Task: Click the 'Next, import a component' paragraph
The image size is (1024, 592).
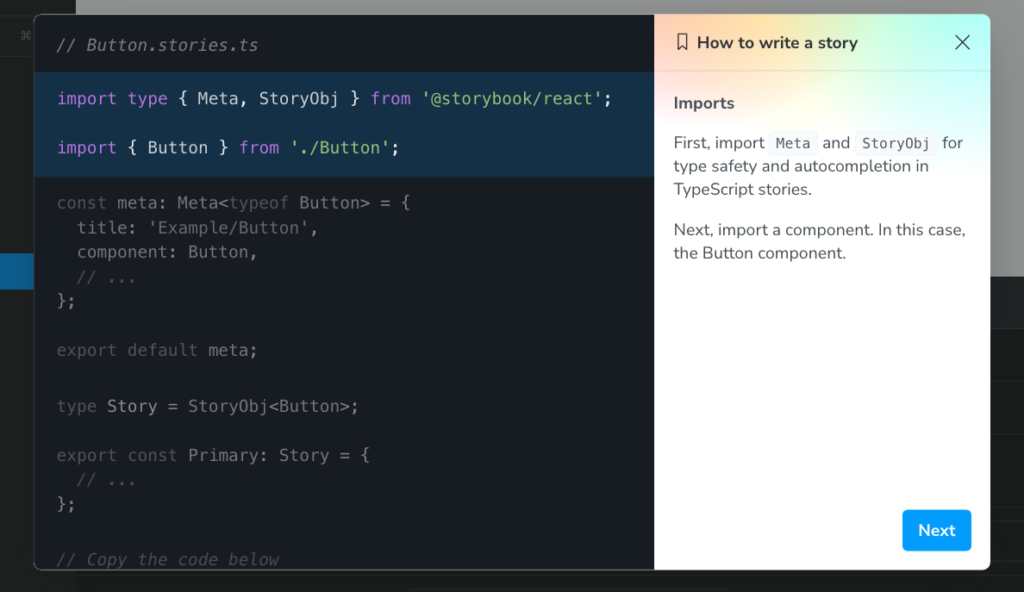Action: (x=819, y=241)
